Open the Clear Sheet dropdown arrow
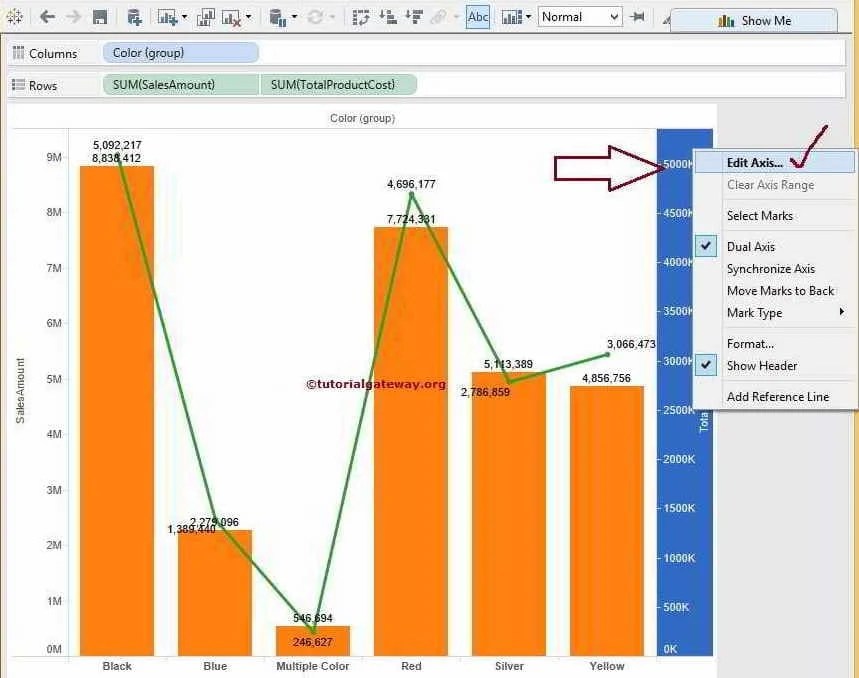The width and height of the screenshot is (859, 678). 249,17
